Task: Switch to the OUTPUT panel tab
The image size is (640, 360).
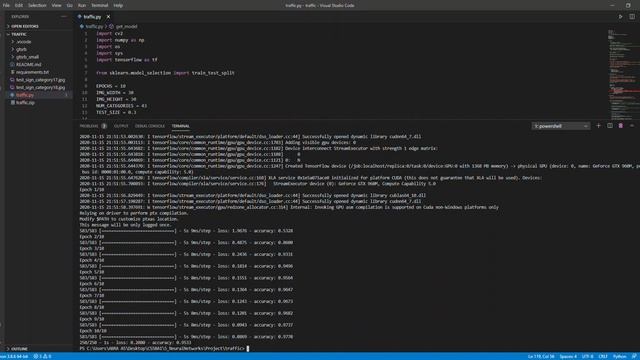Action: (121, 126)
